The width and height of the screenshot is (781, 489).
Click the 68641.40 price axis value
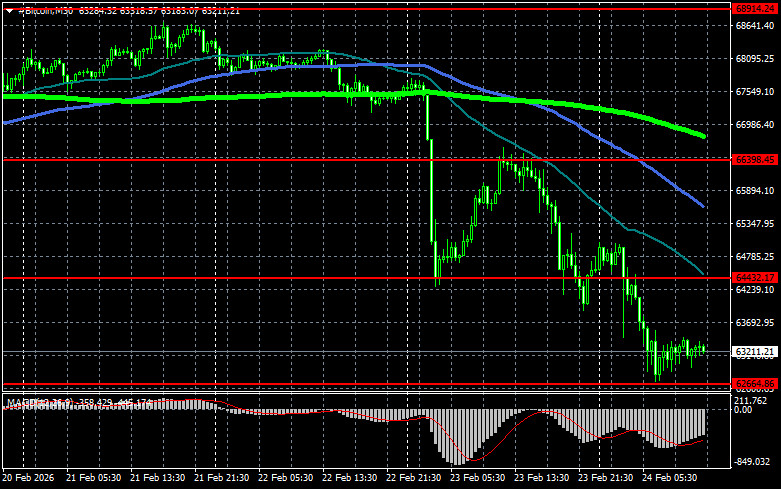click(755, 25)
